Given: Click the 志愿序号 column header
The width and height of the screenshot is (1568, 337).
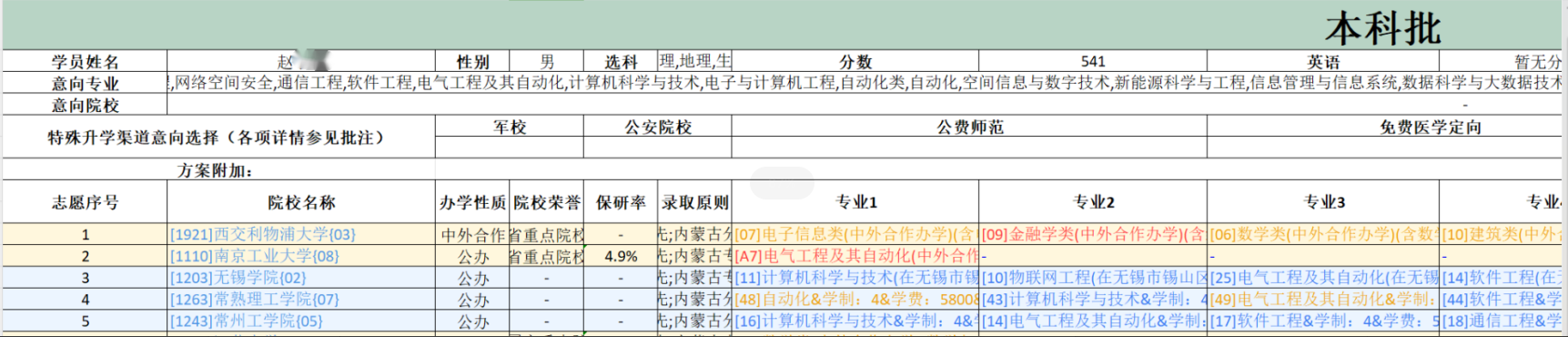Looking at the screenshot, I should click(x=85, y=202).
